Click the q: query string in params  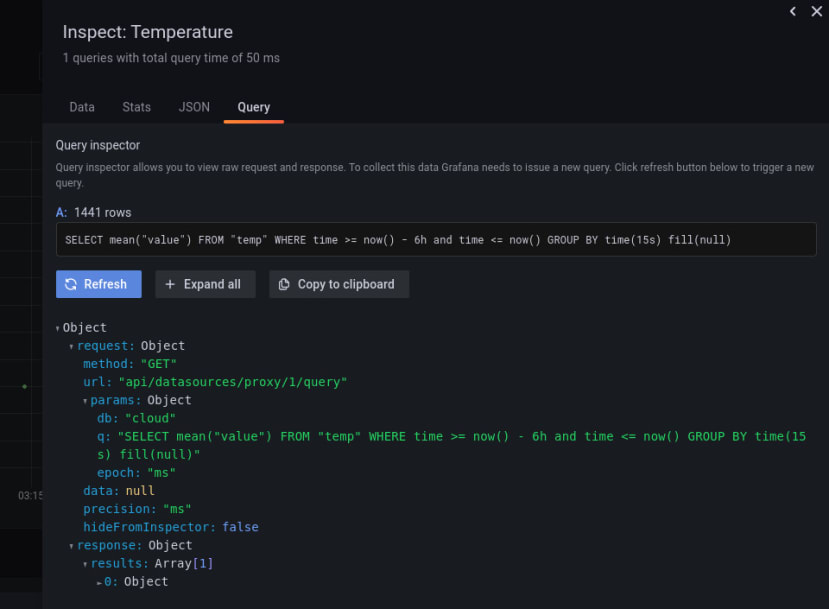451,445
